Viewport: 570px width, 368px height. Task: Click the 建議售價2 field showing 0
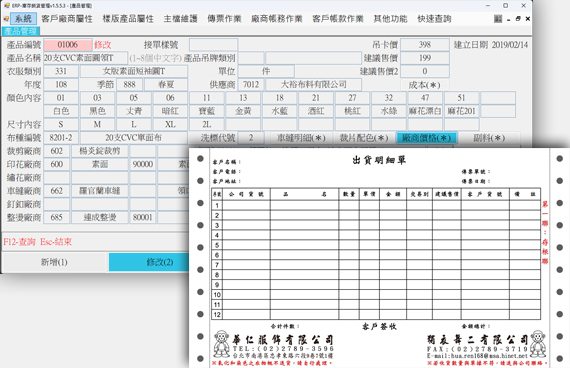tap(425, 71)
